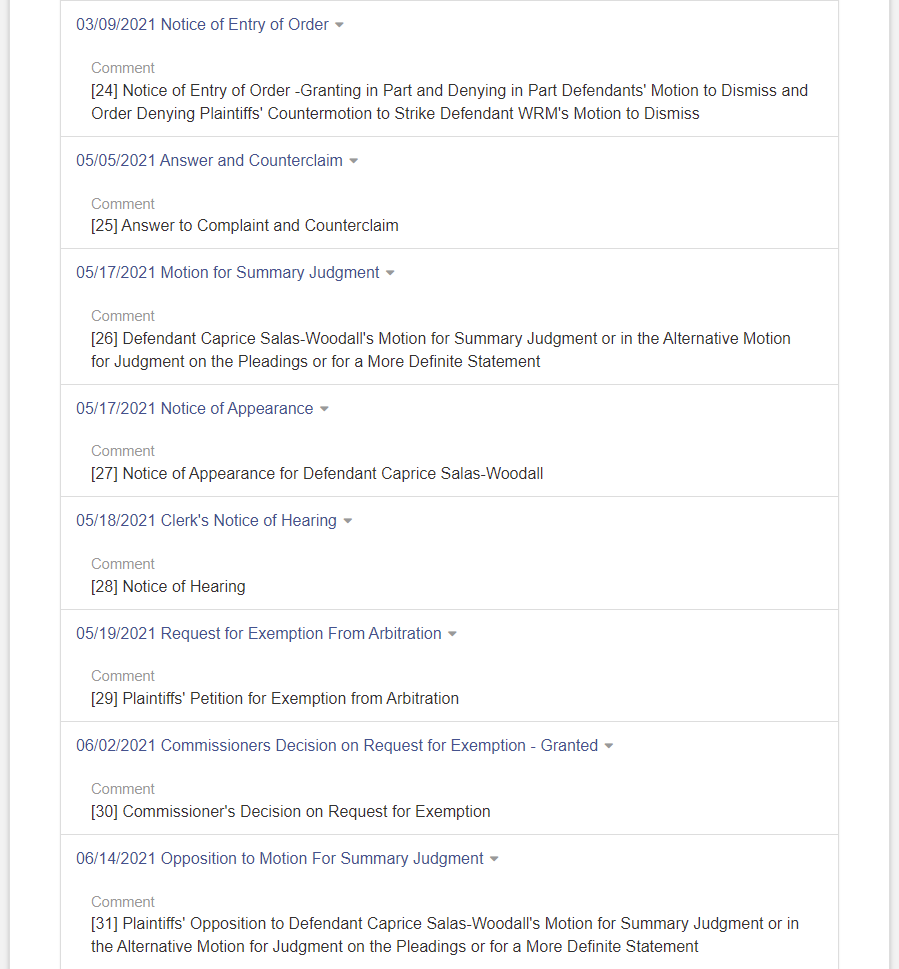Click the Comment label above entry [26]

pos(123,316)
